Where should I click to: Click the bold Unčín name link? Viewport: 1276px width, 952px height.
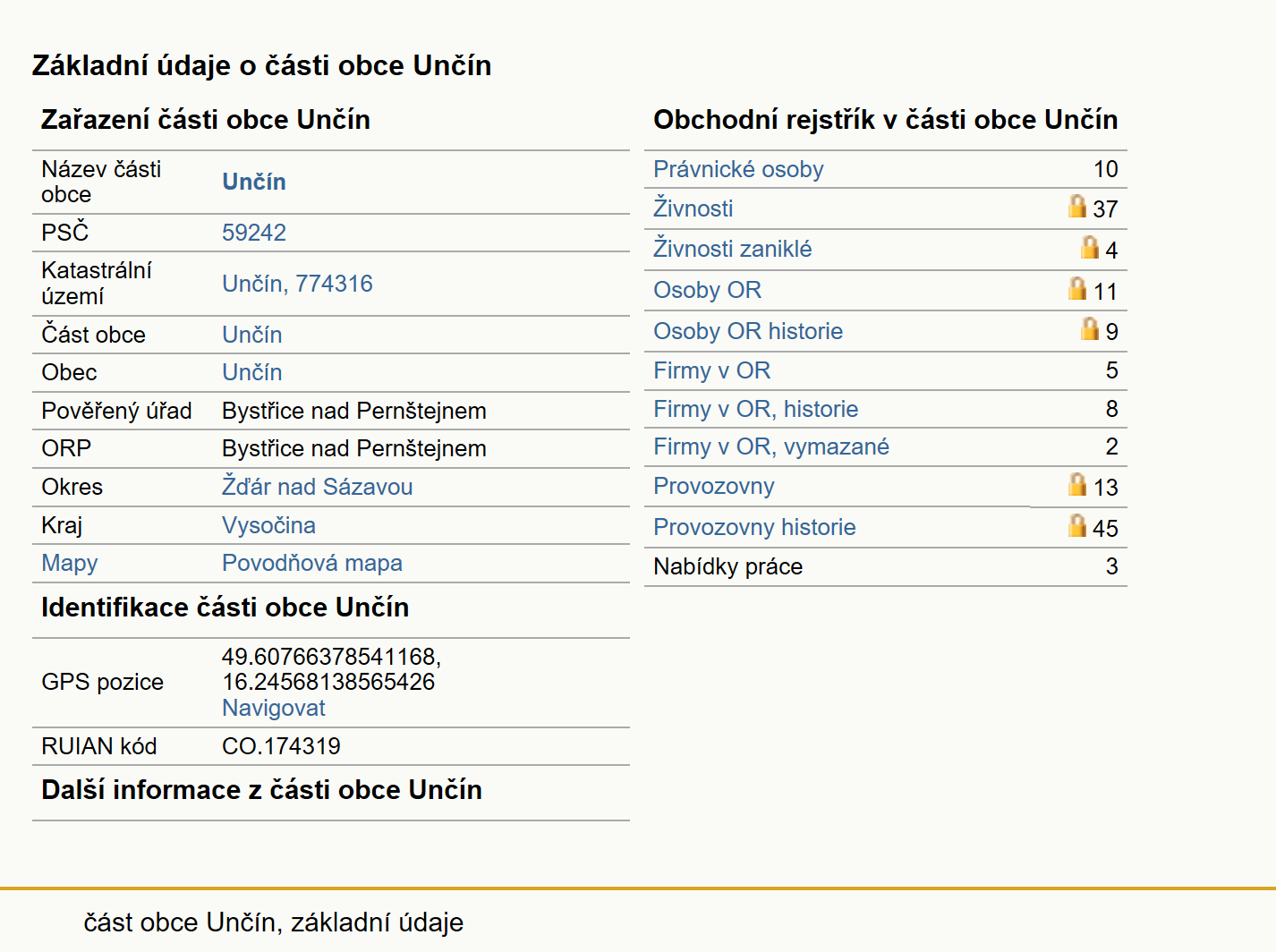254,182
